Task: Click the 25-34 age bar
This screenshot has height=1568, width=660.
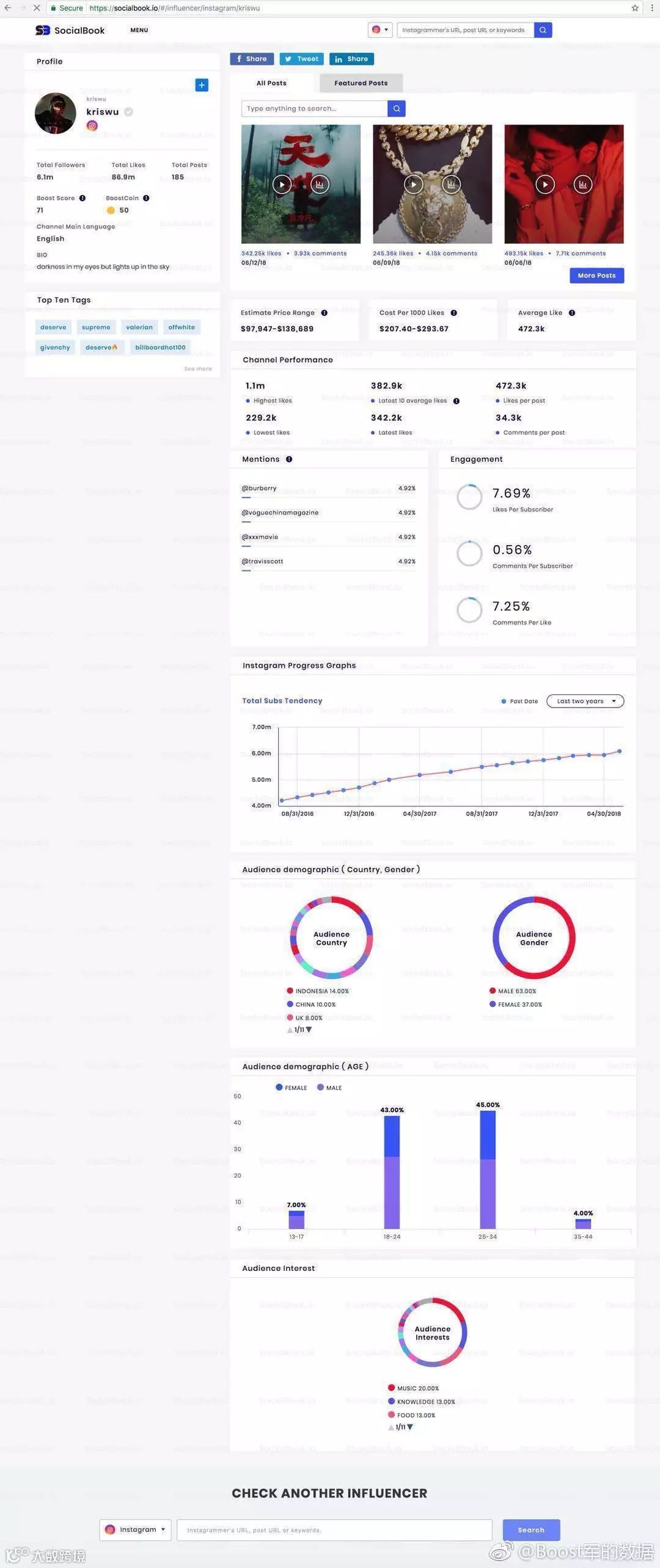Action: tap(488, 1170)
